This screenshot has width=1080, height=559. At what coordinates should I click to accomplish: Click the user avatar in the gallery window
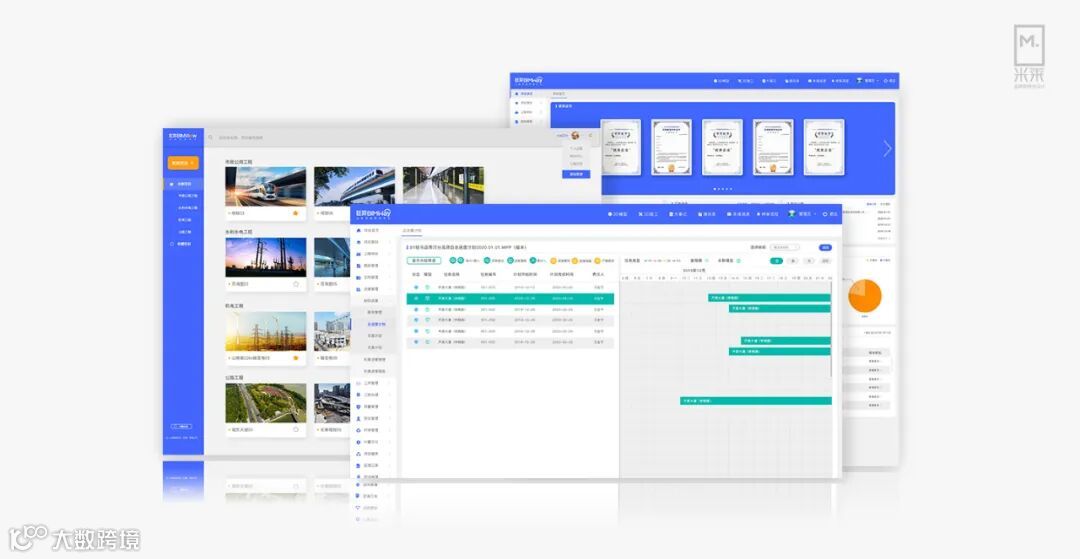(575, 136)
